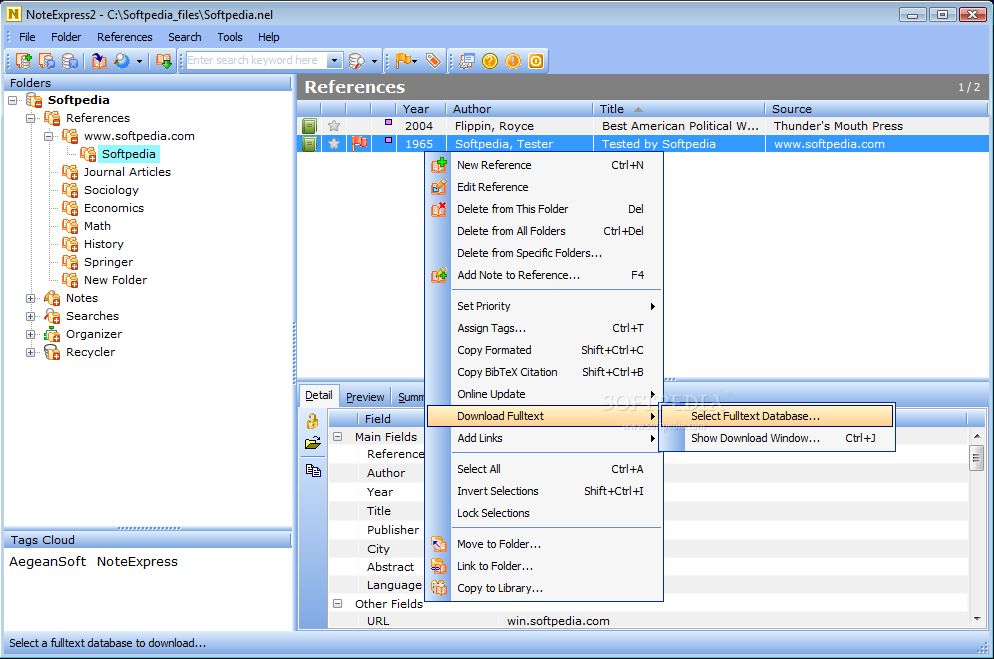Viewport: 994px width, 659px height.
Task: Click the orange flag priority icon in toolbar
Action: (403, 61)
